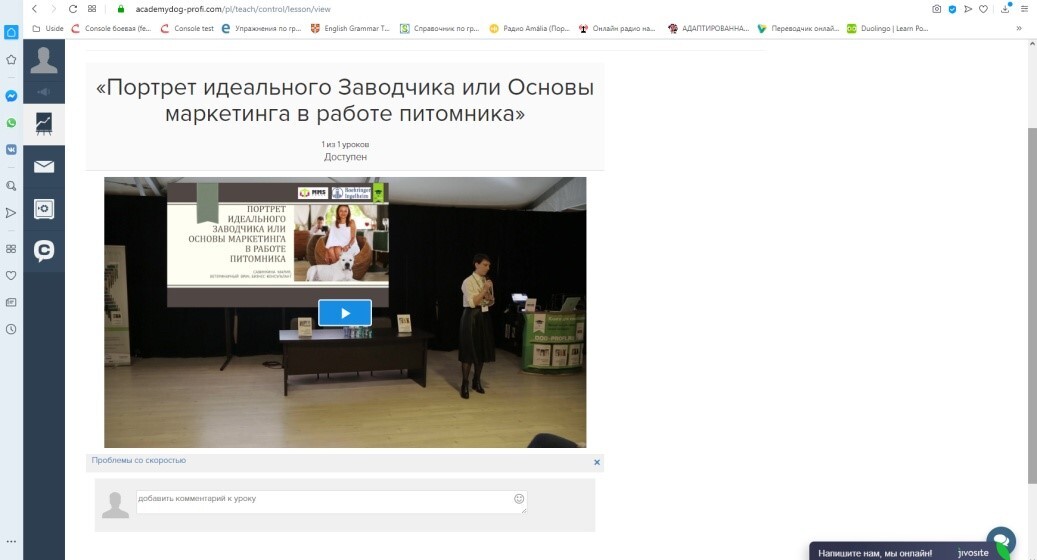
Task: Click the blue home icon in Opera sidebar
Action: point(11,32)
